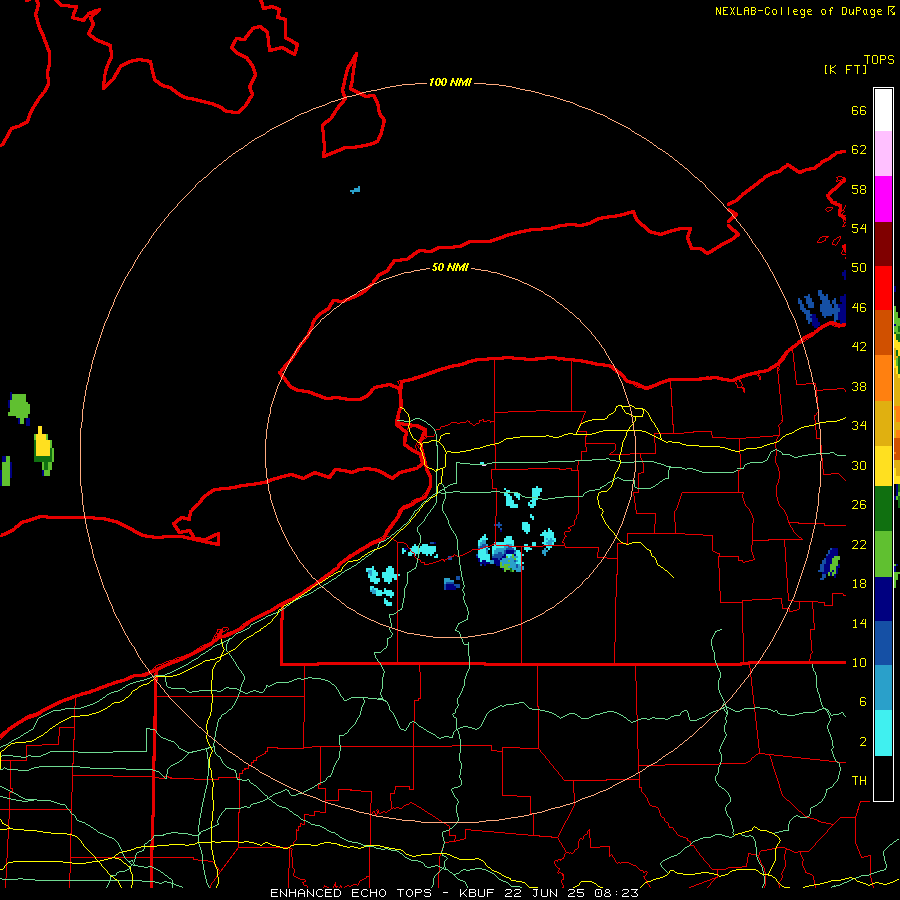Screen dimensions: 900x900
Task: Click the '26' legend value
Action: (x=859, y=505)
